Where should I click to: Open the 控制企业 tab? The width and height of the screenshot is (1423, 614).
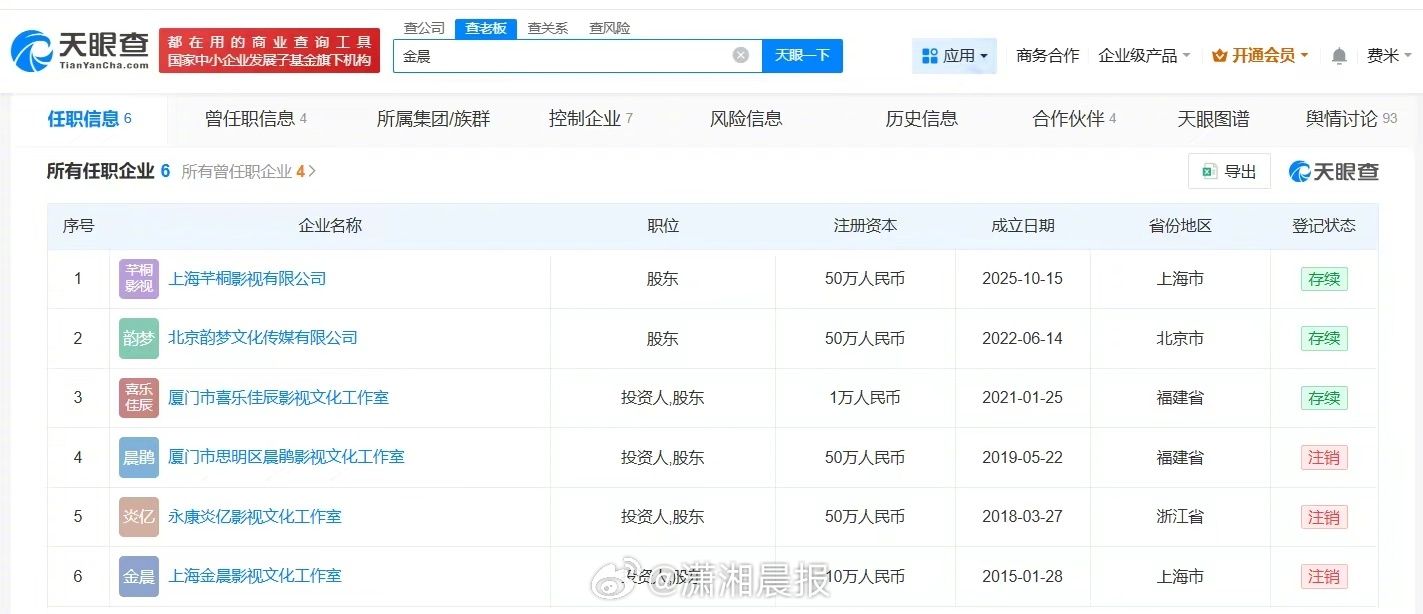pyautogui.click(x=591, y=119)
